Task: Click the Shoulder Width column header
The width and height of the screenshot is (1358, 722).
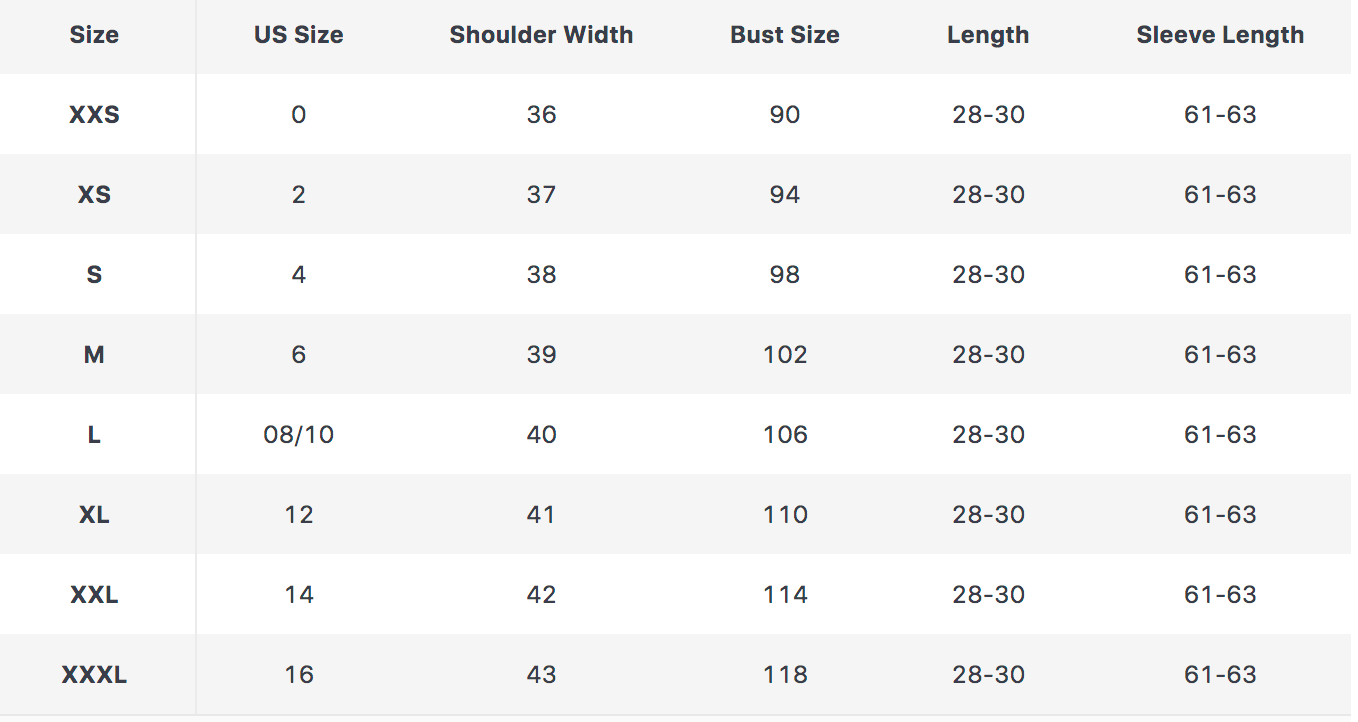Action: pyautogui.click(x=541, y=35)
